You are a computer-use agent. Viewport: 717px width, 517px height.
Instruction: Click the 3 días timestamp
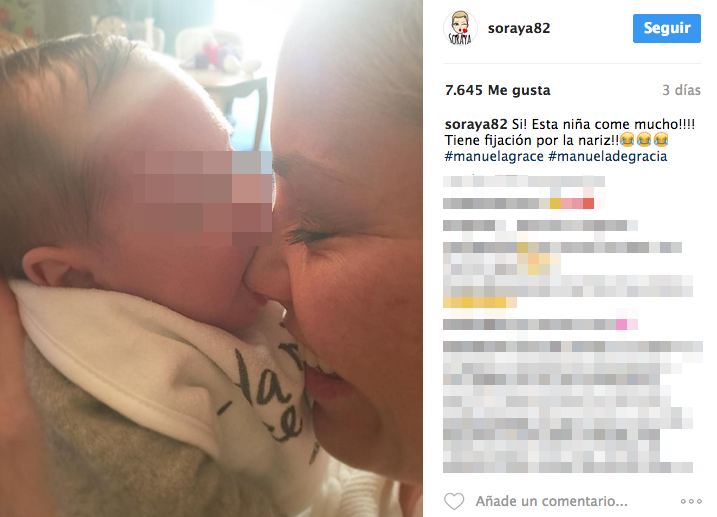[681, 90]
